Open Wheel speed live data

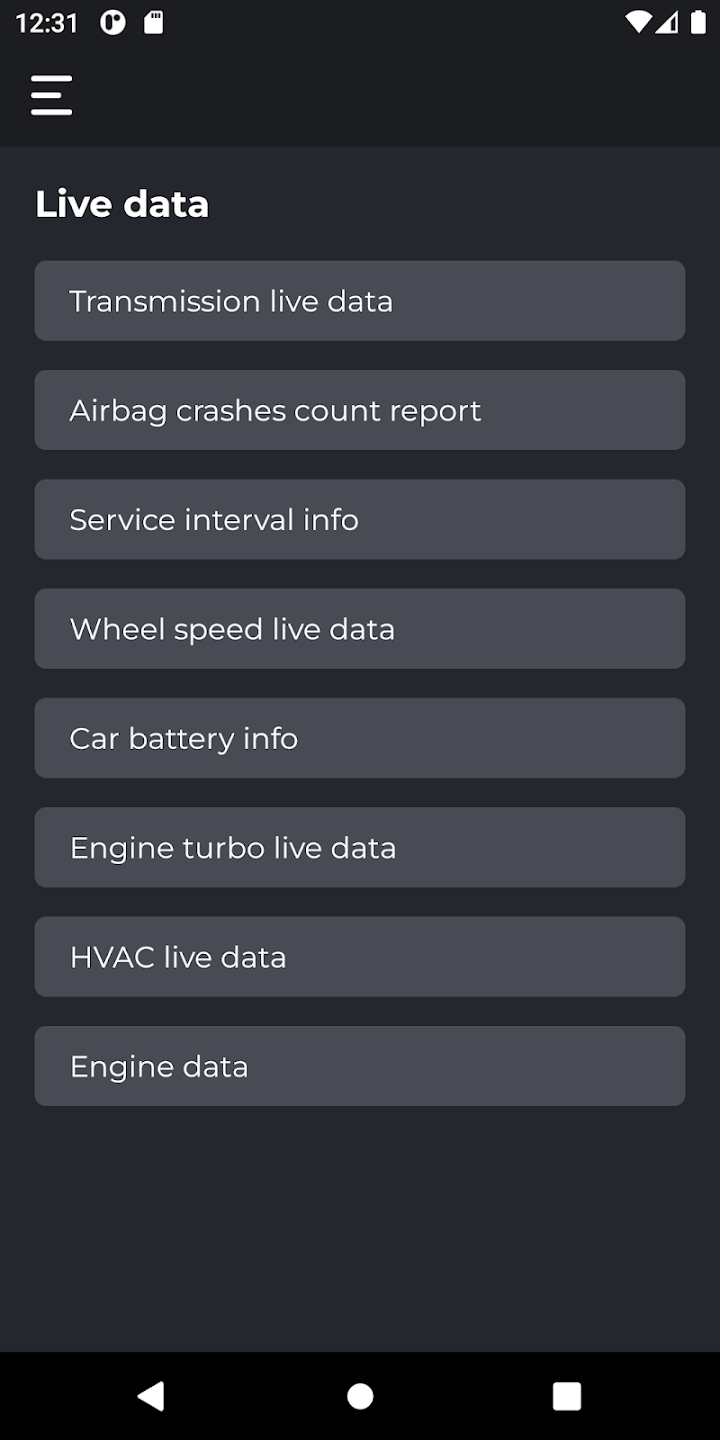[x=360, y=629]
